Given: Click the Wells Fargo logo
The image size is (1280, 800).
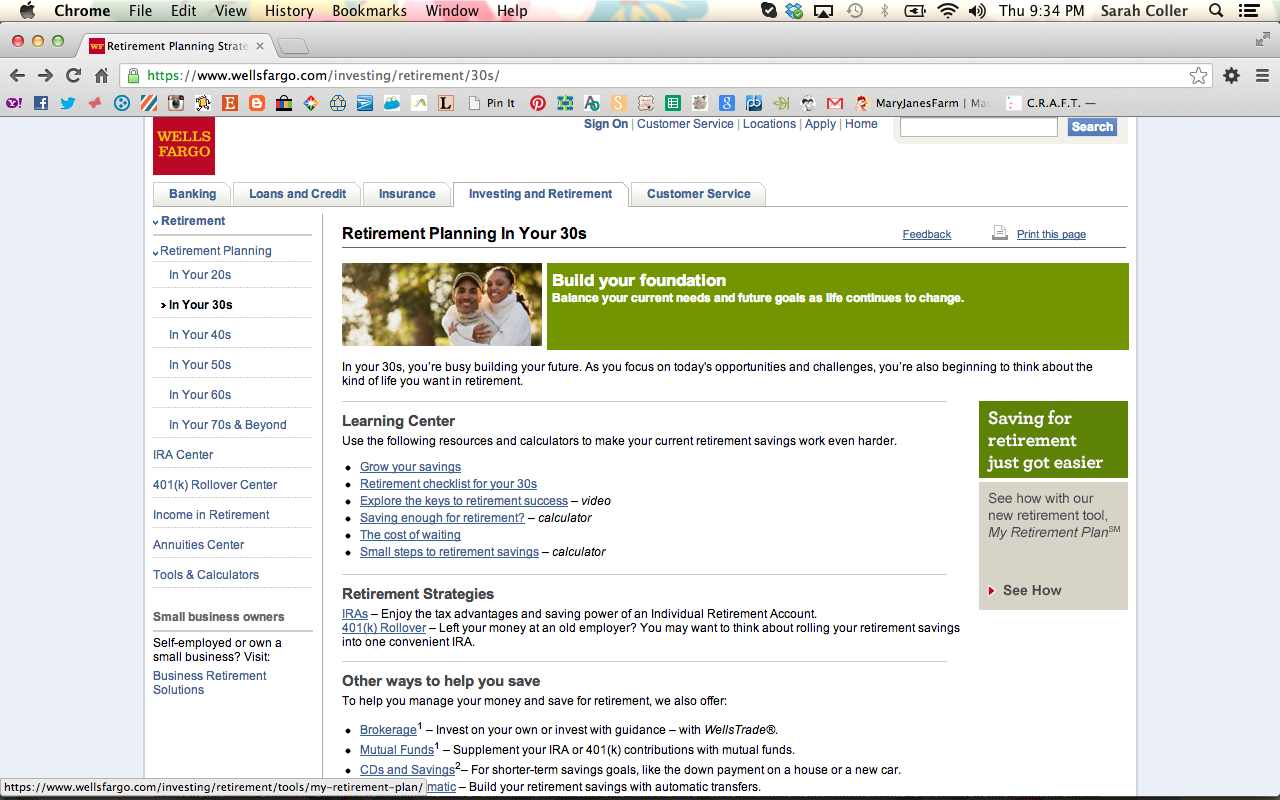Looking at the screenshot, I should [183, 146].
